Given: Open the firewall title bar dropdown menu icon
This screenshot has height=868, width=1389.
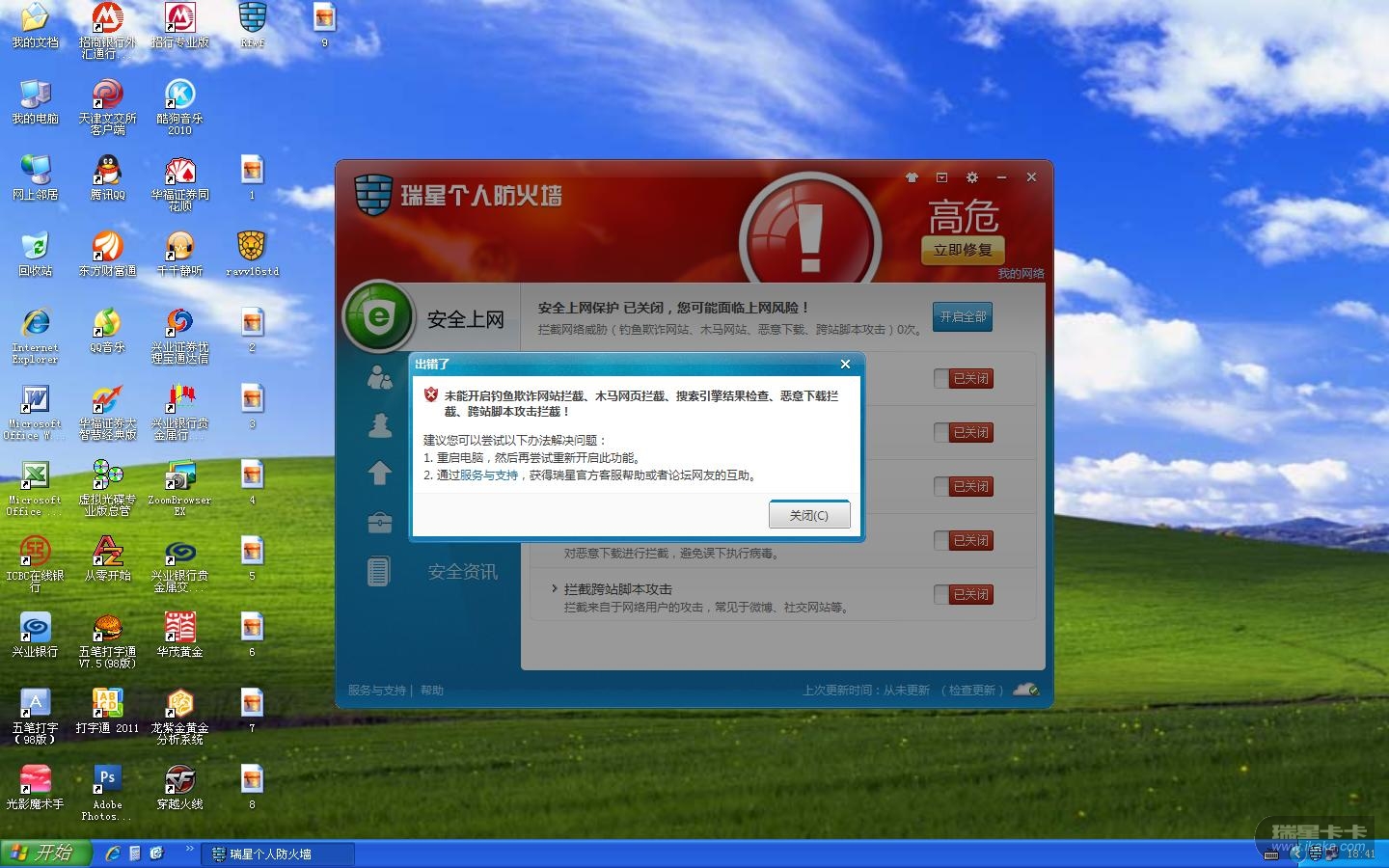Looking at the screenshot, I should pos(941,177).
